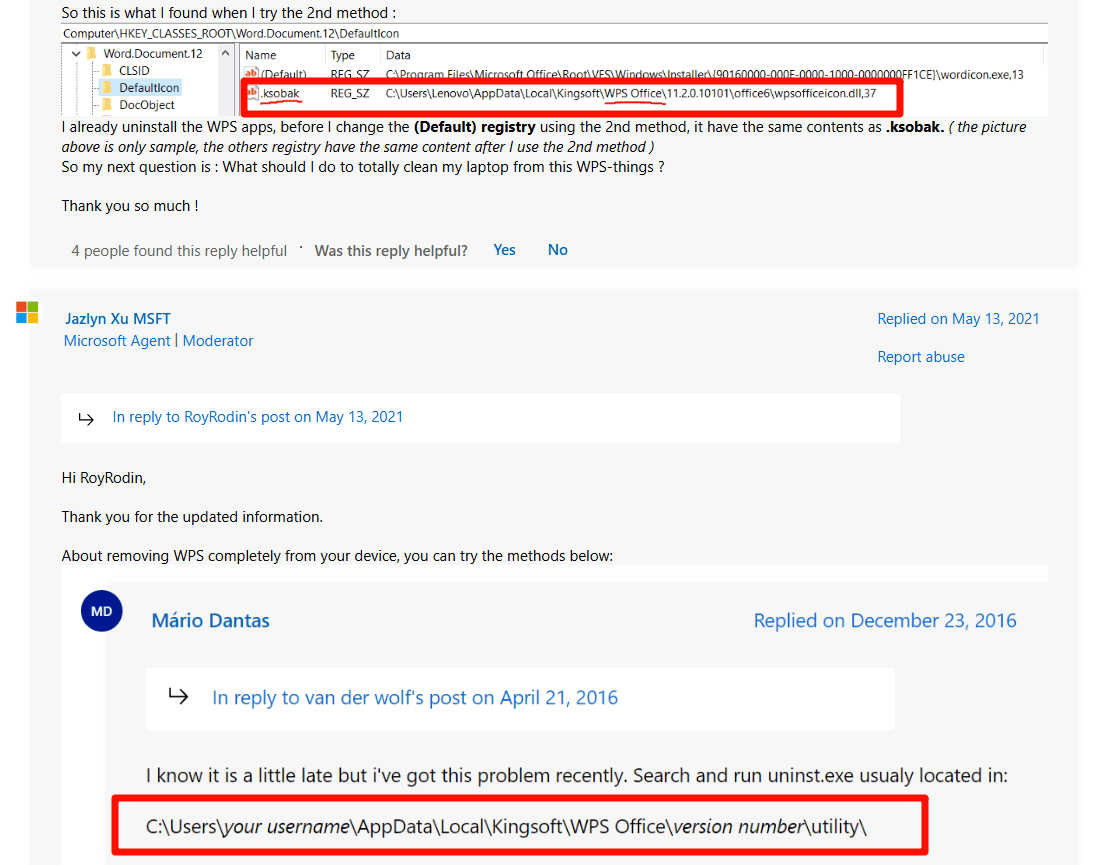
Task: Click the DocObject folder icon
Action: (108, 104)
